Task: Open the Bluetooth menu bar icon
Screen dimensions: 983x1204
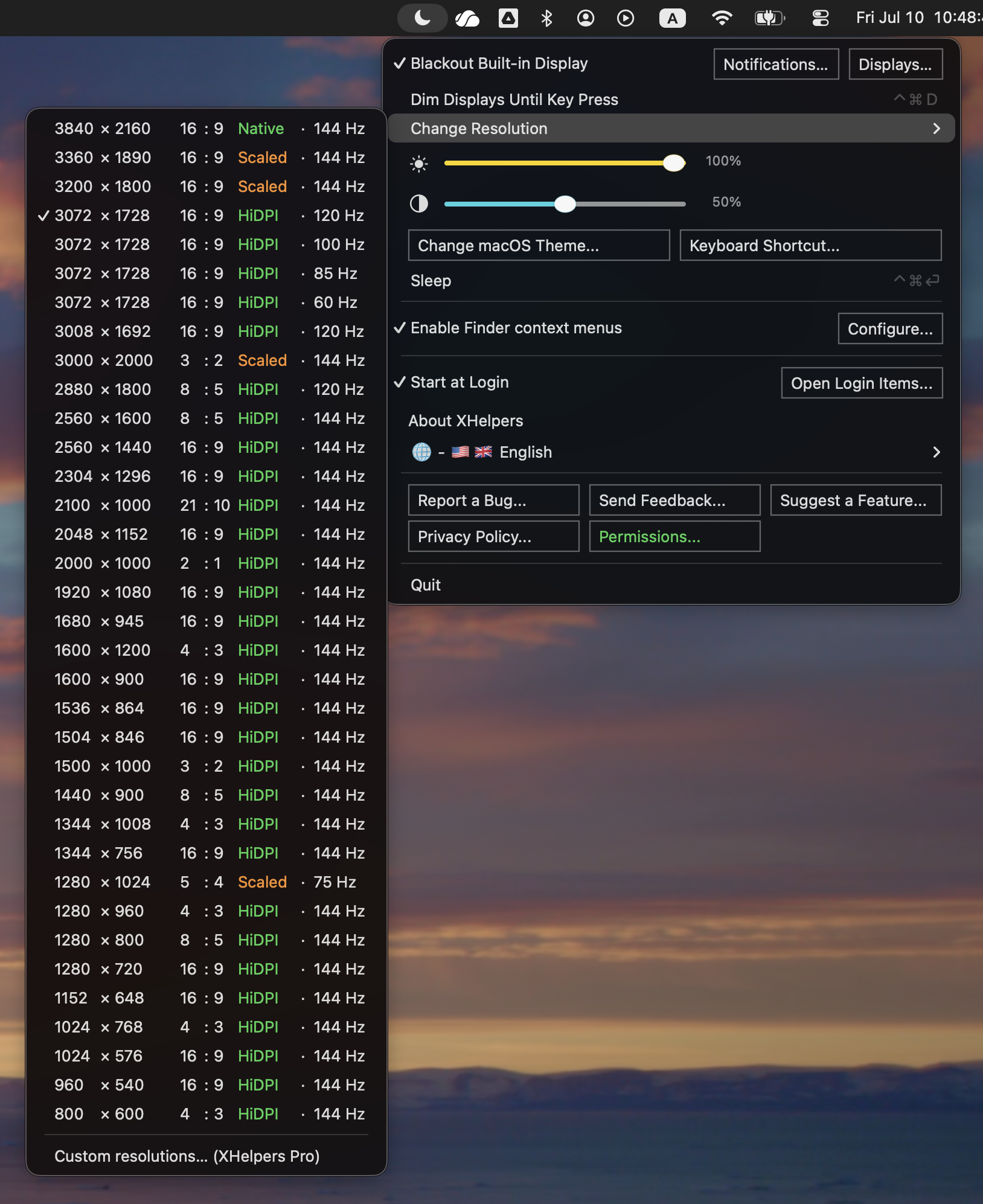Action: (546, 18)
